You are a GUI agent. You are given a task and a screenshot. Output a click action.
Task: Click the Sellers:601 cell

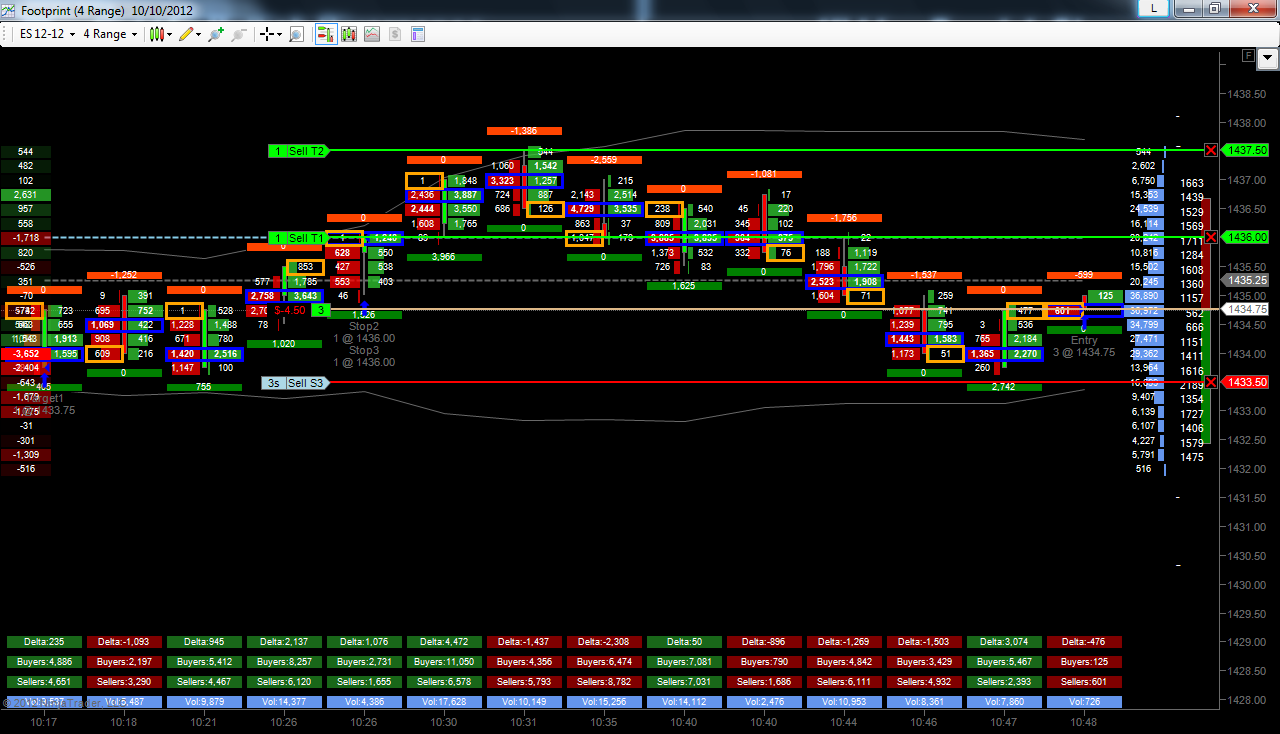tap(1084, 682)
